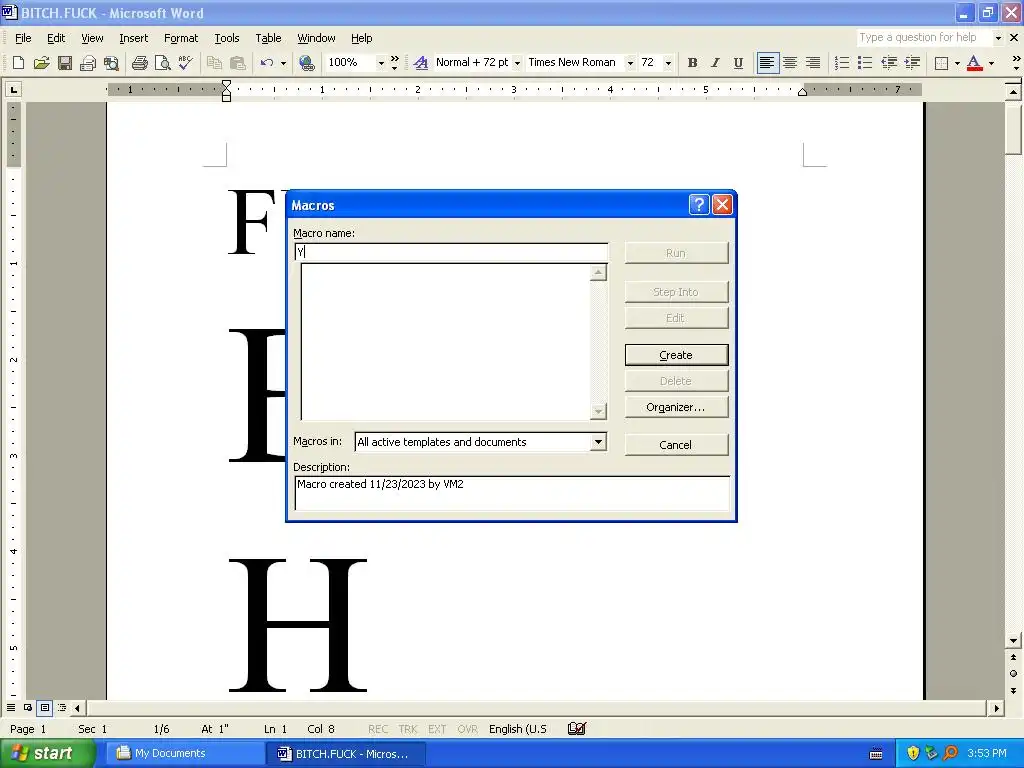Click the Organizer... button

click(676, 407)
